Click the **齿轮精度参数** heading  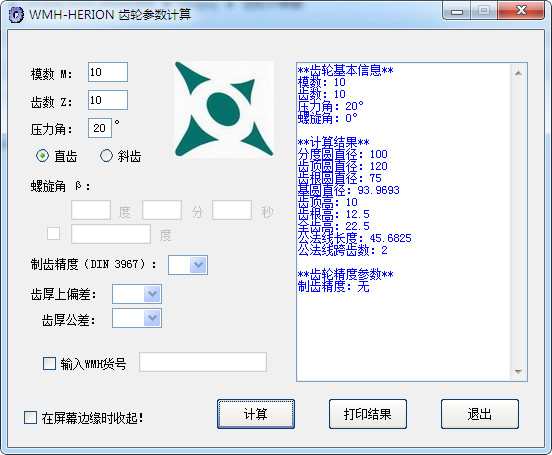pyautogui.click(x=346, y=274)
